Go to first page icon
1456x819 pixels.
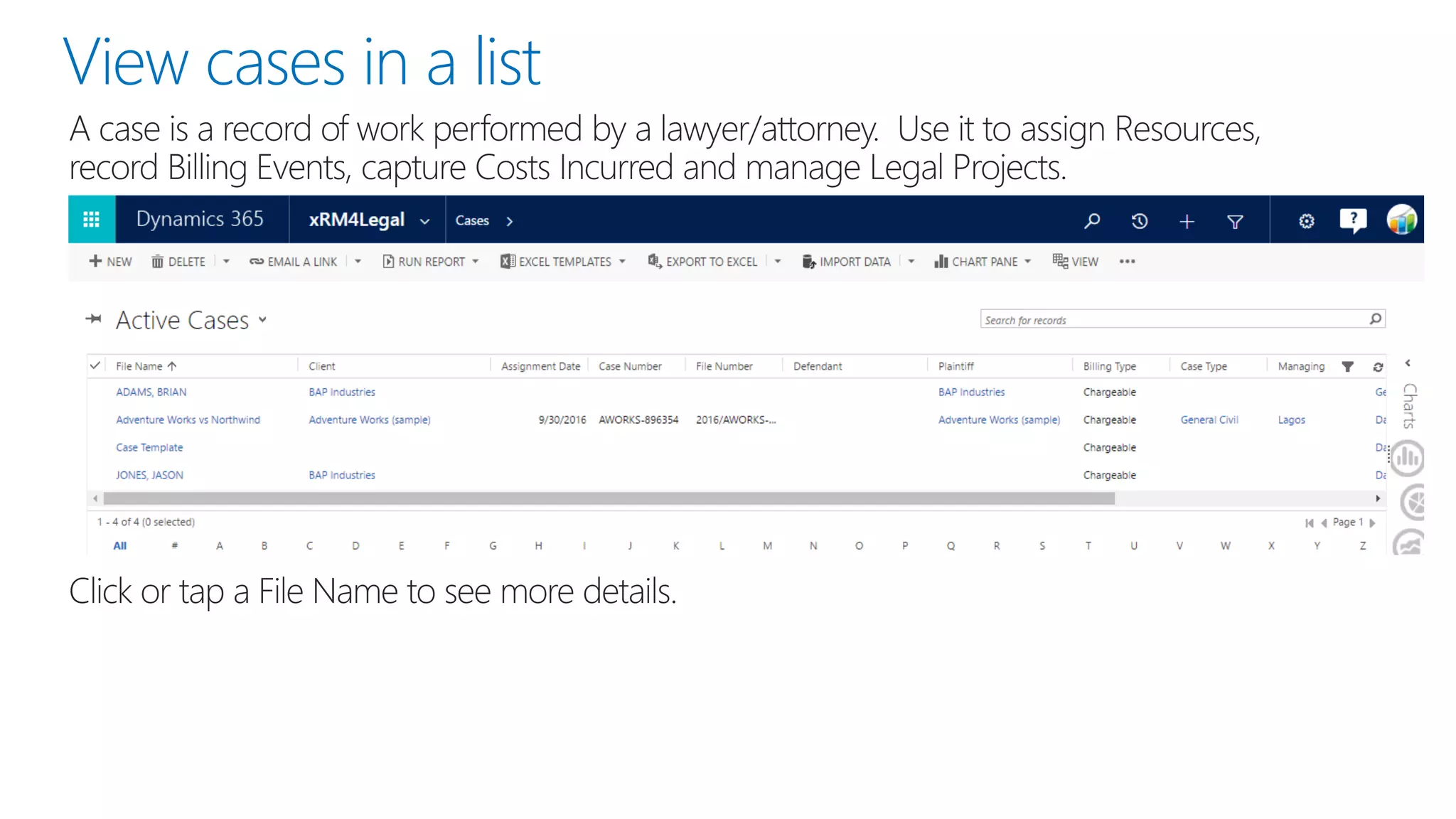coord(1310,523)
